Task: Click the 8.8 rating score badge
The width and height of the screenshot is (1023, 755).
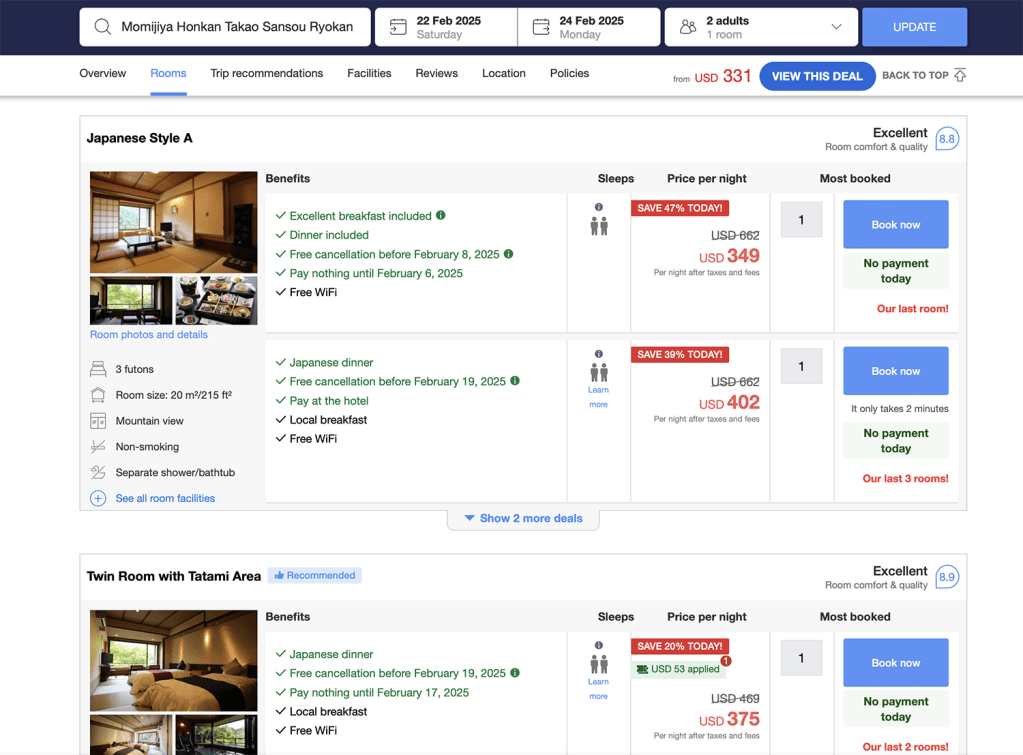Action: click(x=946, y=139)
